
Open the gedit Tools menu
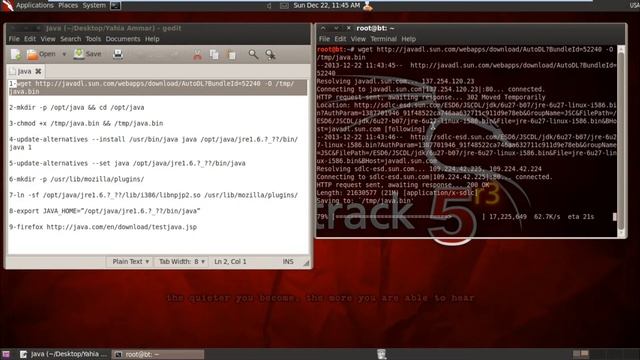(93, 39)
